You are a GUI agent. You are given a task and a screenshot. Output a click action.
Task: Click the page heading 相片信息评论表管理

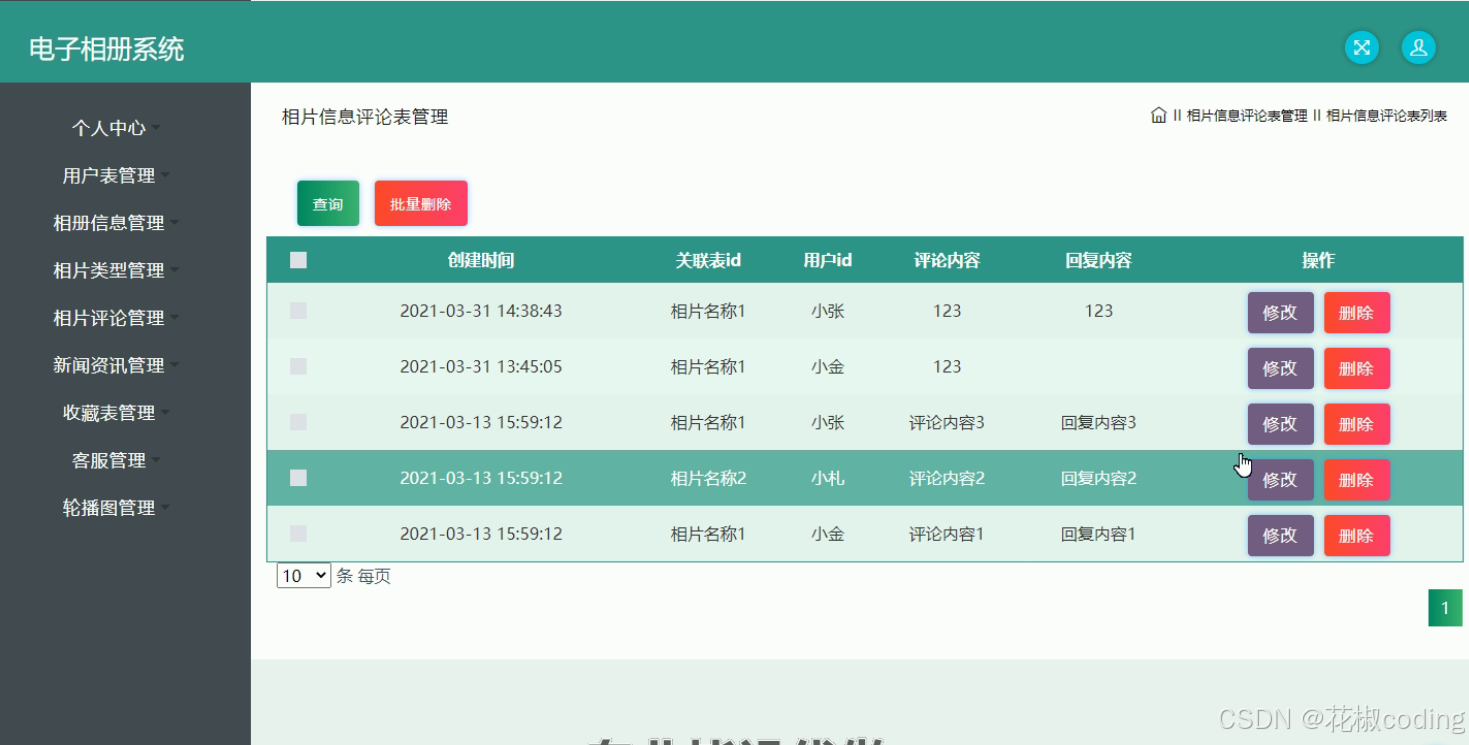tap(365, 117)
